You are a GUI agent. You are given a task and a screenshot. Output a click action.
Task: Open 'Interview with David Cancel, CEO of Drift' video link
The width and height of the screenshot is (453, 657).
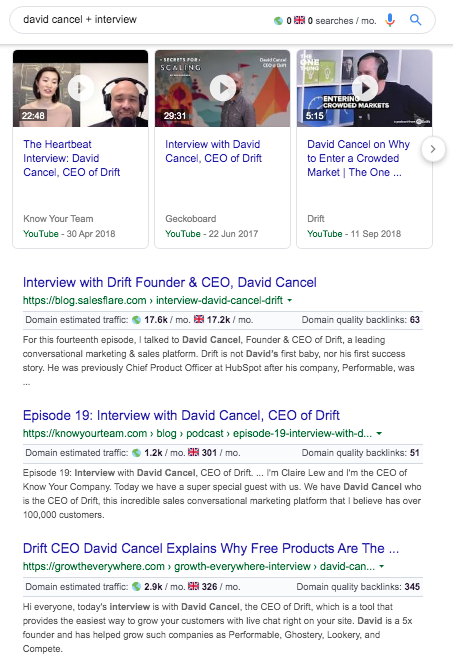(x=213, y=151)
